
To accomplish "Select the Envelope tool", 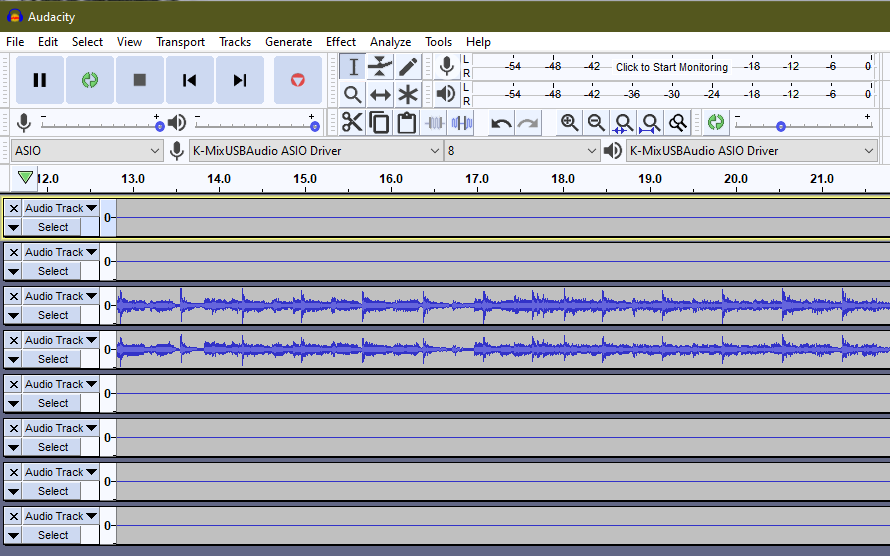I will pos(380,67).
